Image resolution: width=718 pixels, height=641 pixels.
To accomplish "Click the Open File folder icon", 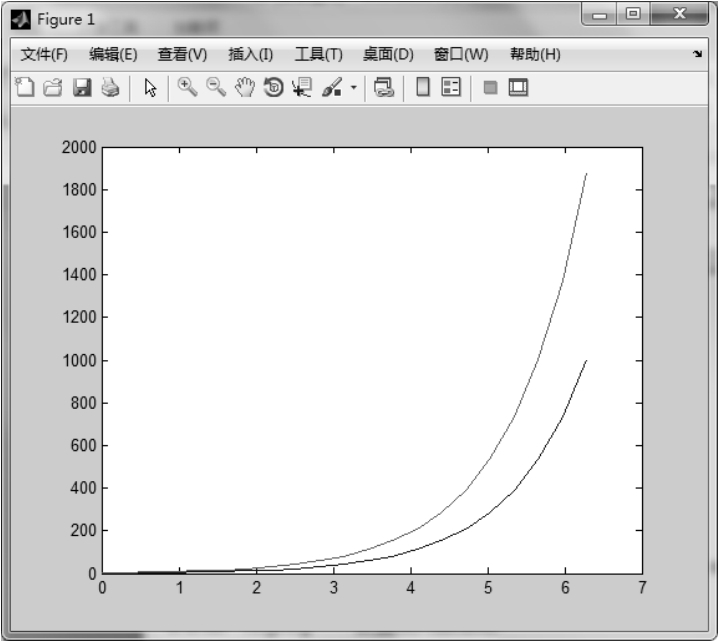I will pos(53,88).
